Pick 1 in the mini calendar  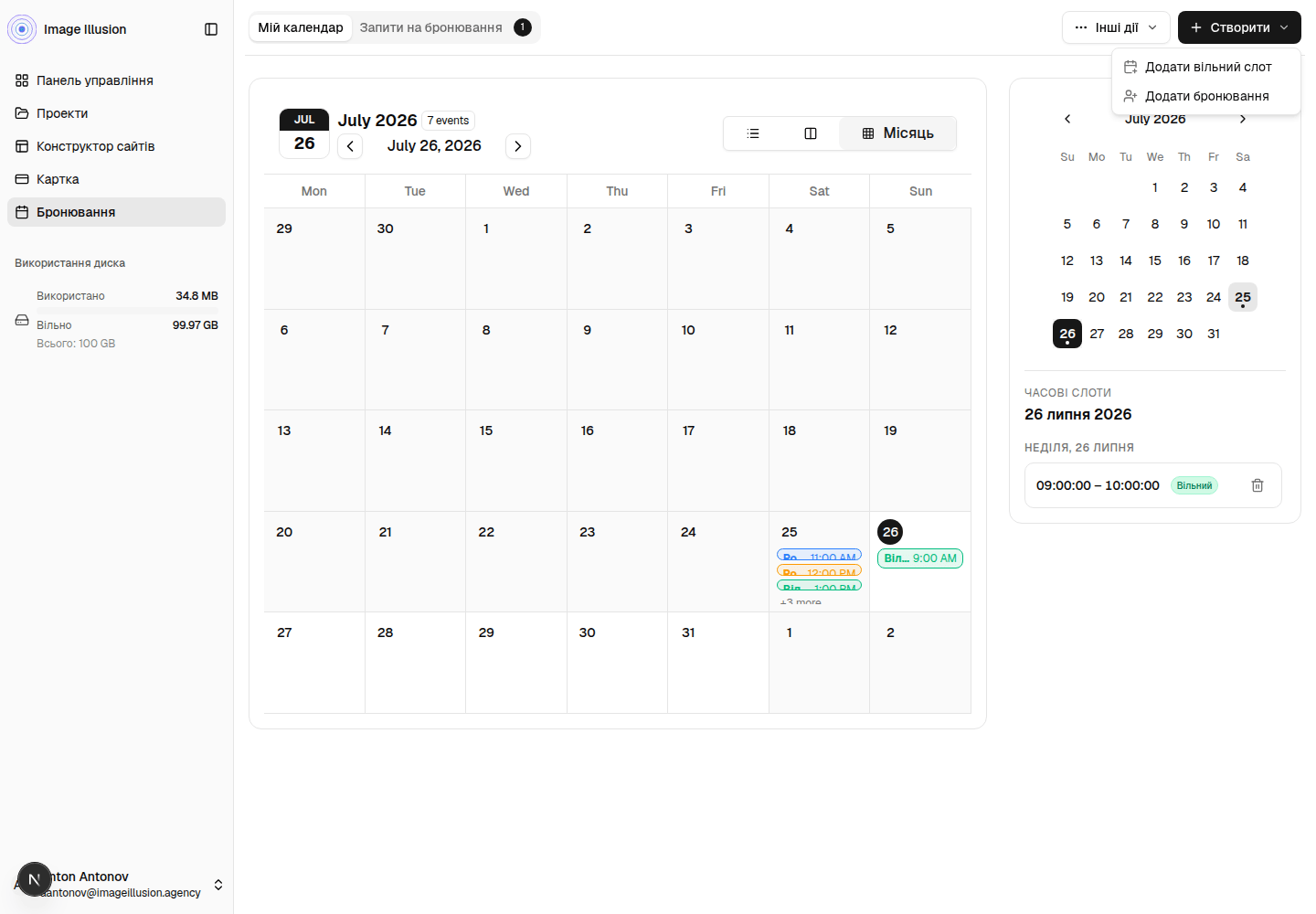[1155, 187]
